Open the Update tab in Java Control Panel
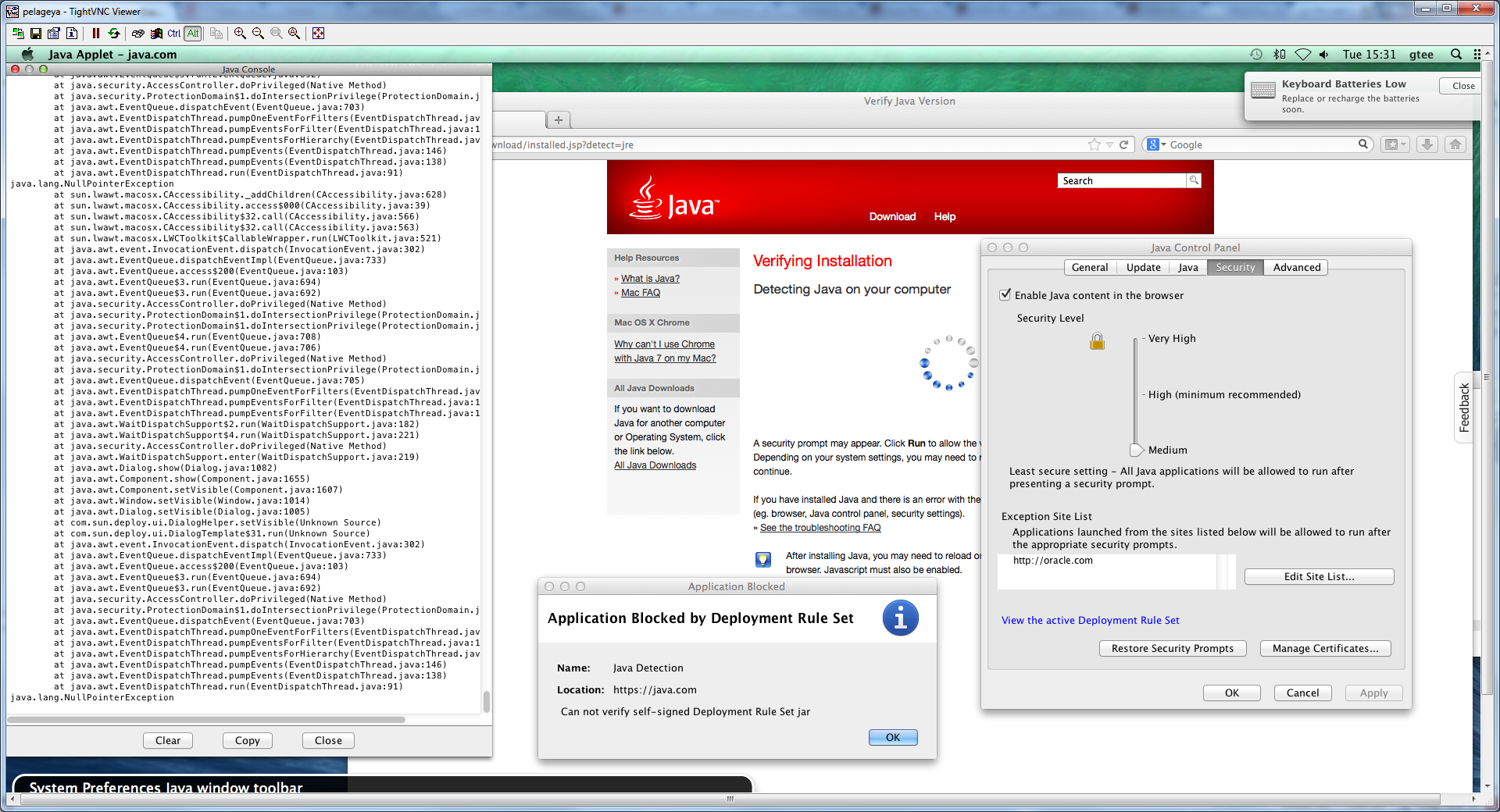The image size is (1500, 812). click(x=1143, y=267)
